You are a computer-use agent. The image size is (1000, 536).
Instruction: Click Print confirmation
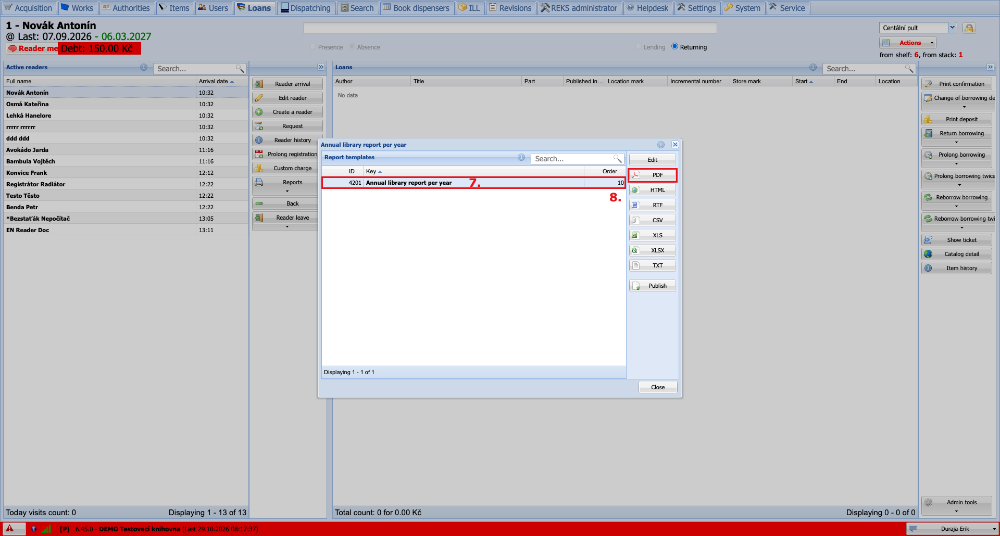(957, 84)
